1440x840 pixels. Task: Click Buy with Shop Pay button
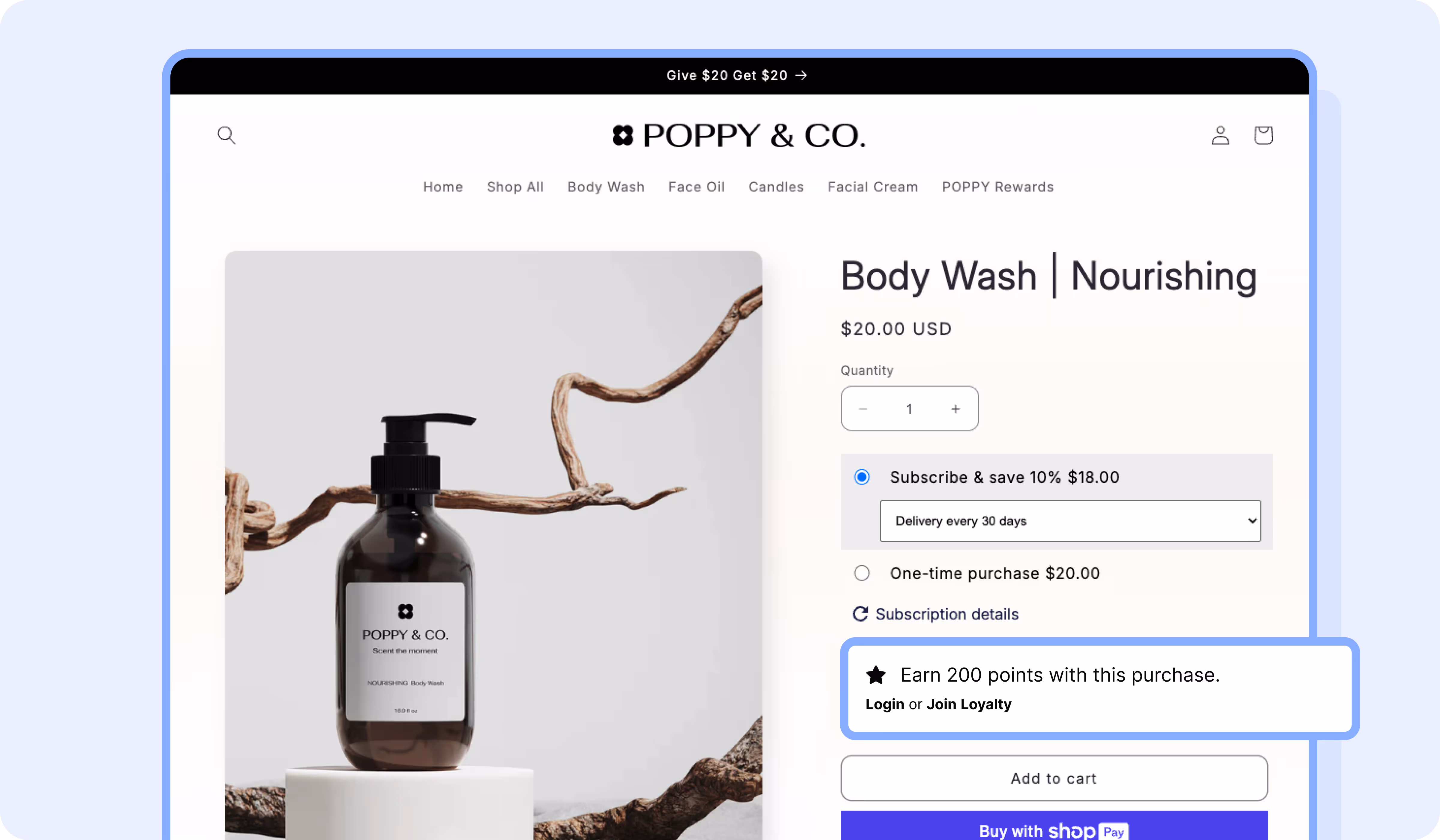[1054, 826]
